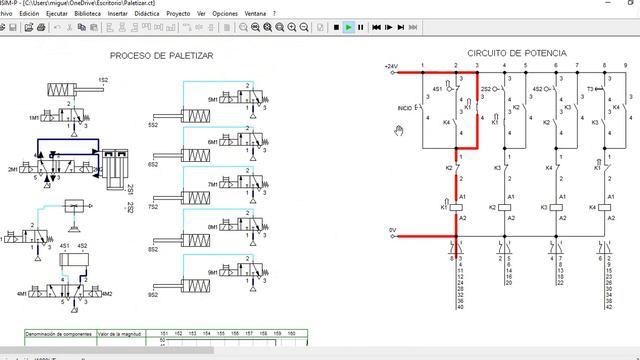Click the Align middle vertically icon
640x360 pixels.
point(158,27)
